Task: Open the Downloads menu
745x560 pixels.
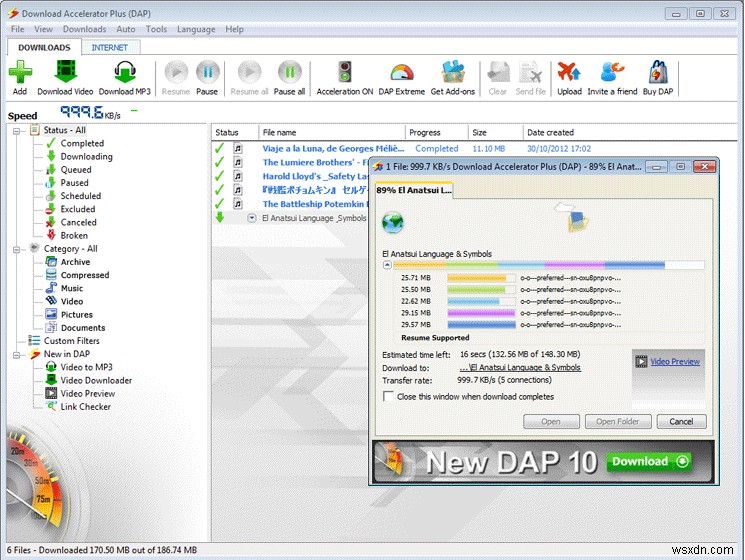Action: (84, 29)
